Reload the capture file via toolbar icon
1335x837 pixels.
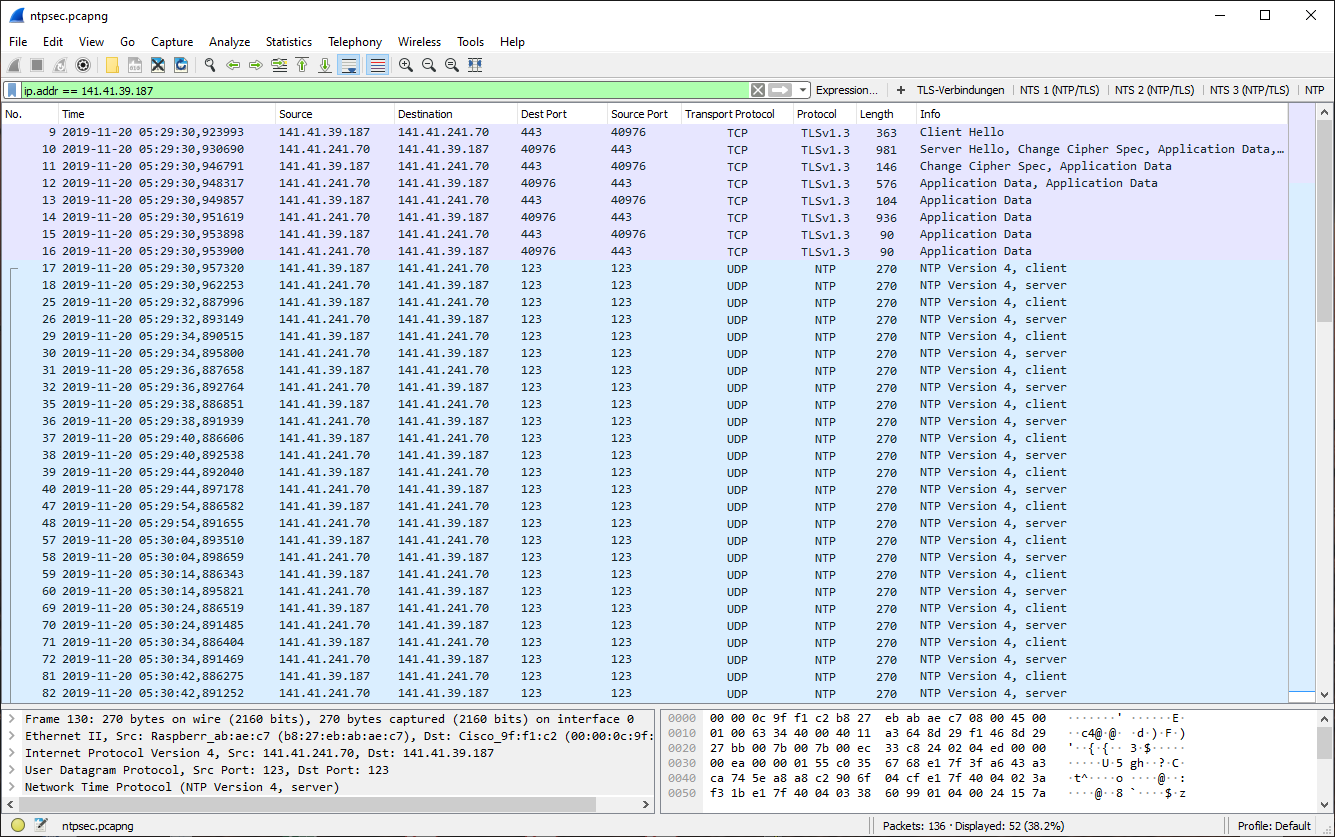[x=181, y=65]
